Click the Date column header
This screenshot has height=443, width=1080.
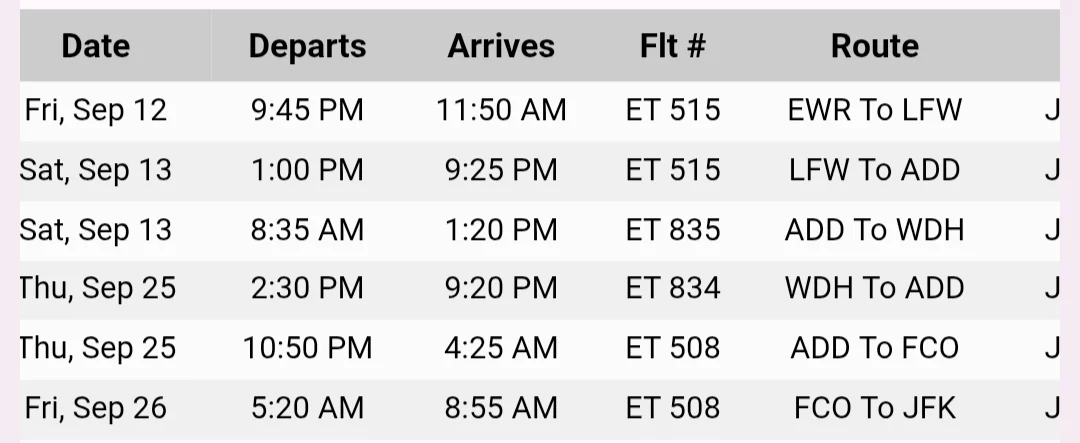[96, 46]
